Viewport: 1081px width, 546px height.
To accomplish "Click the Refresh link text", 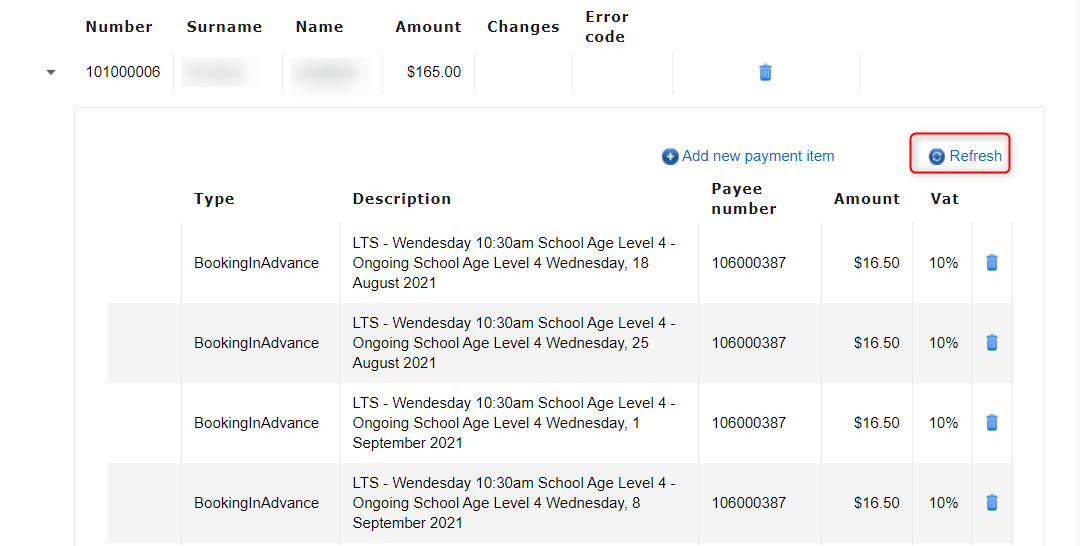I will click(x=975, y=156).
